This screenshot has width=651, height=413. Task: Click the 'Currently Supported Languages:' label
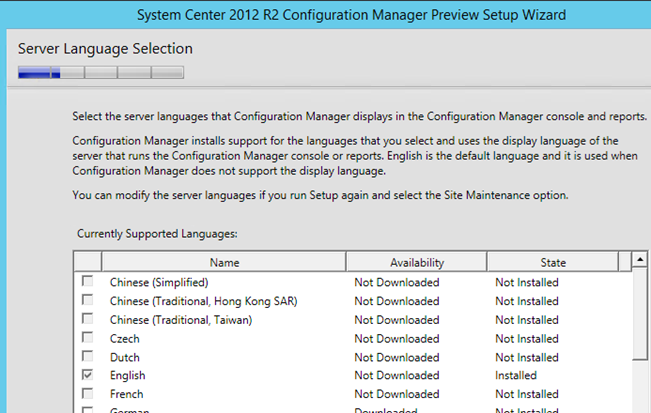click(157, 234)
